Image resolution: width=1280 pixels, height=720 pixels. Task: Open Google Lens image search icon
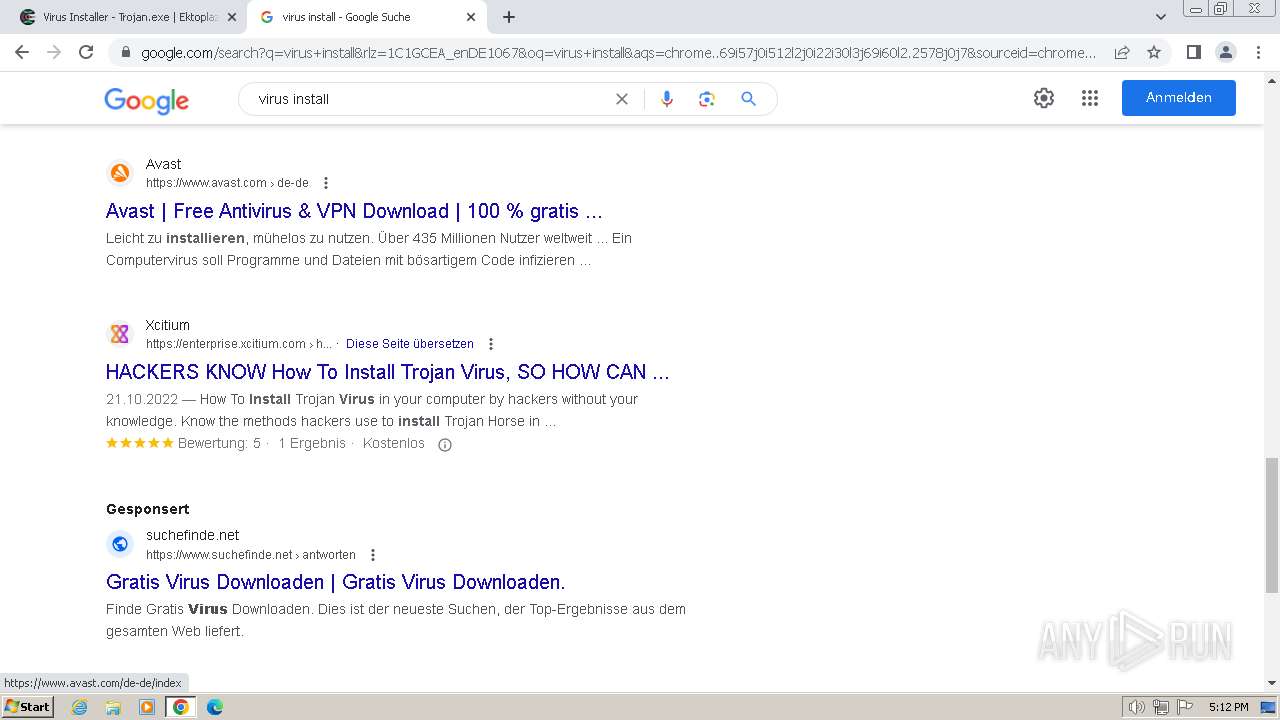click(x=707, y=99)
